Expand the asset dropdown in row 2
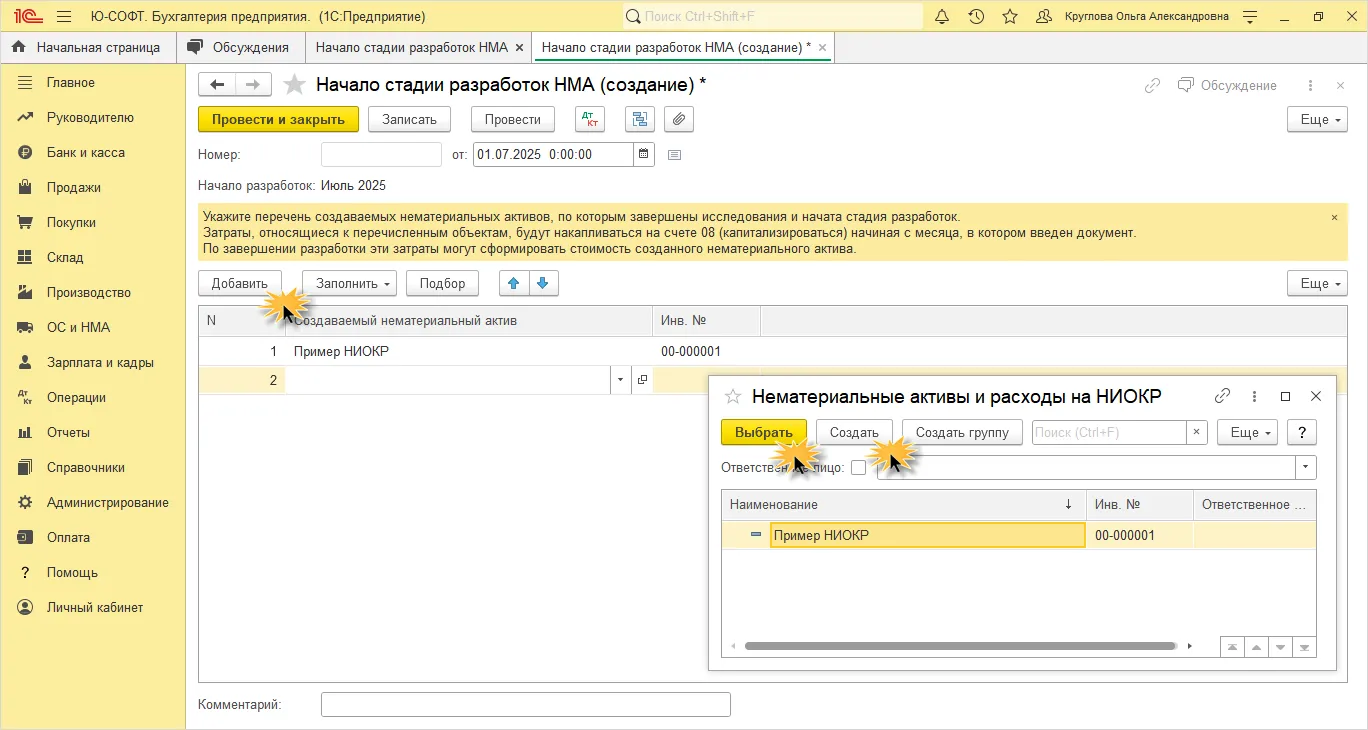This screenshot has width=1368, height=730. (620, 380)
